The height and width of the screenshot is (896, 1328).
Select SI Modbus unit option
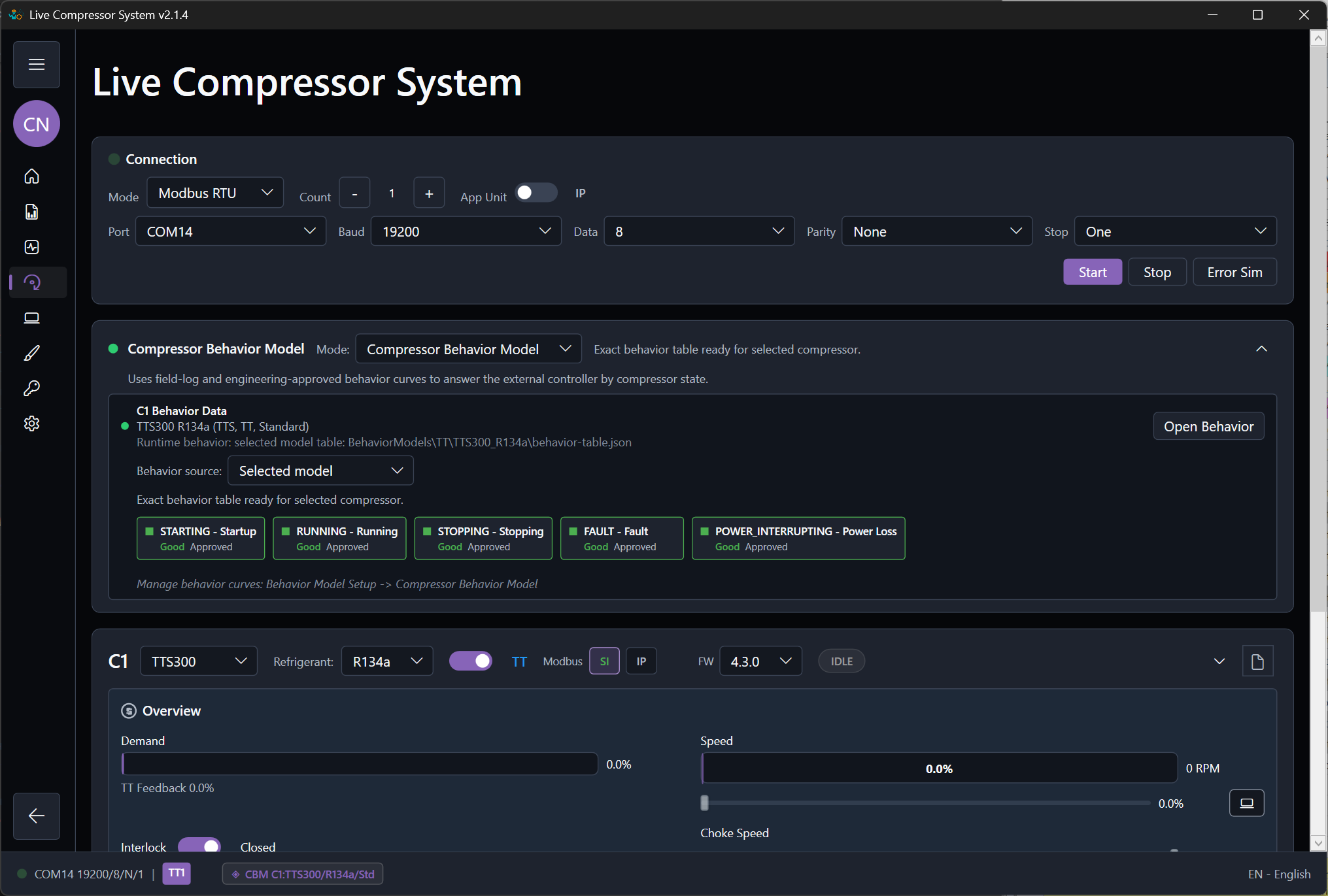coord(605,661)
